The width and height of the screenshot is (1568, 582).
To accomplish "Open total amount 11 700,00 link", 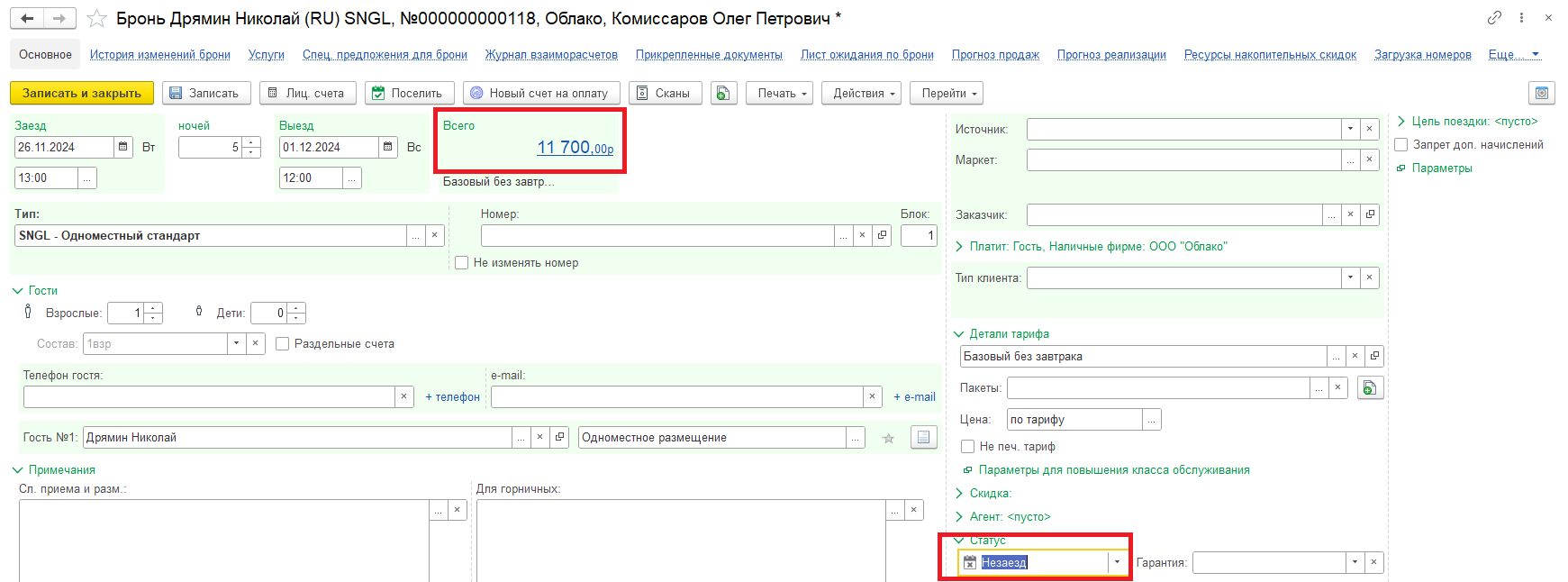I will [x=575, y=147].
